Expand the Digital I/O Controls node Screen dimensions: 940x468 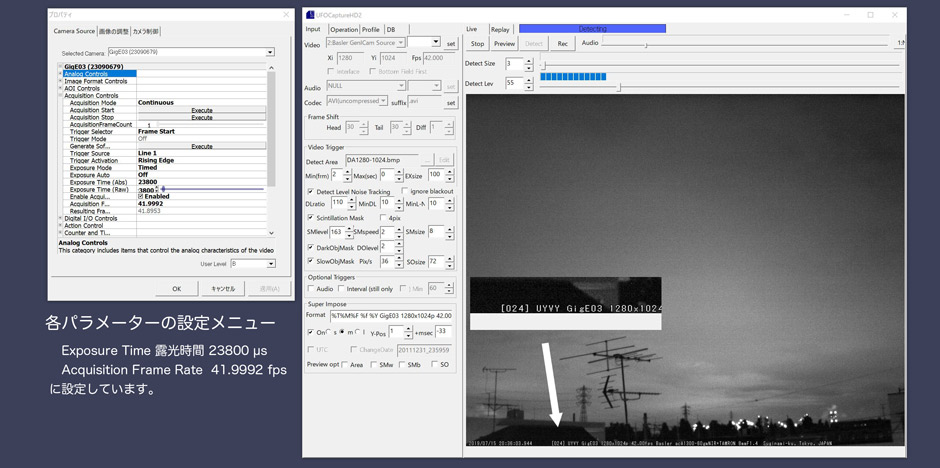[x=61, y=218]
